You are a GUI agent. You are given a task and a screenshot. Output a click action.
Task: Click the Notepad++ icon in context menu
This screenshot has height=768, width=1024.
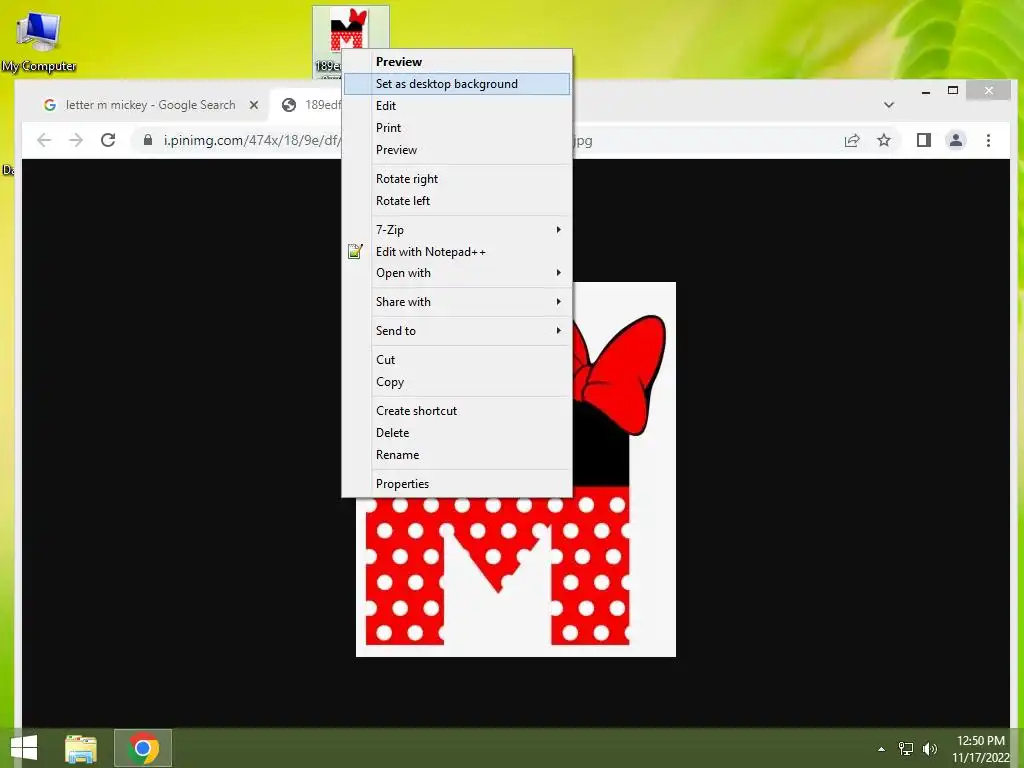(355, 251)
